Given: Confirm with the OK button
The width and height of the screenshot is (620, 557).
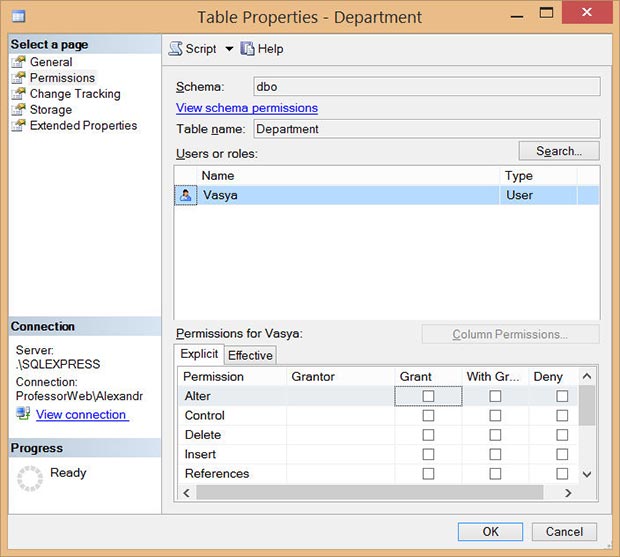Looking at the screenshot, I should pos(490,532).
